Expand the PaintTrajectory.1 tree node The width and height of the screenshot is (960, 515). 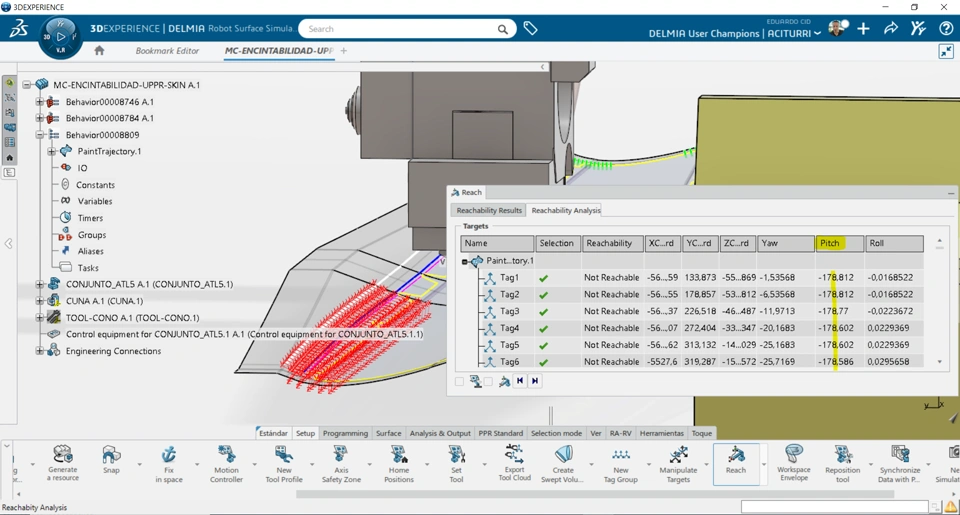(x=51, y=151)
